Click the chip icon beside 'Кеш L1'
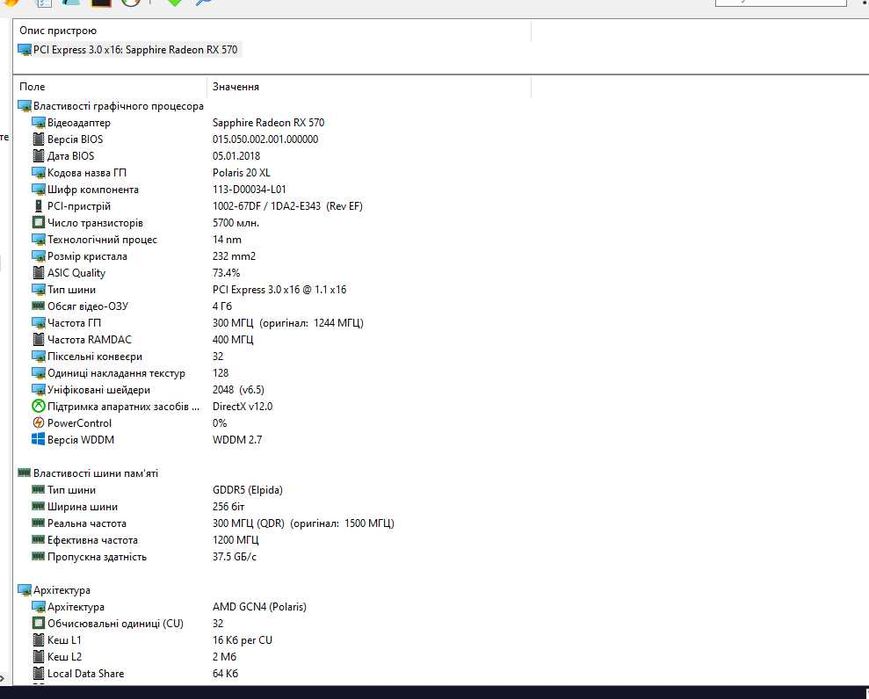The height and width of the screenshot is (699, 869). tap(38, 640)
